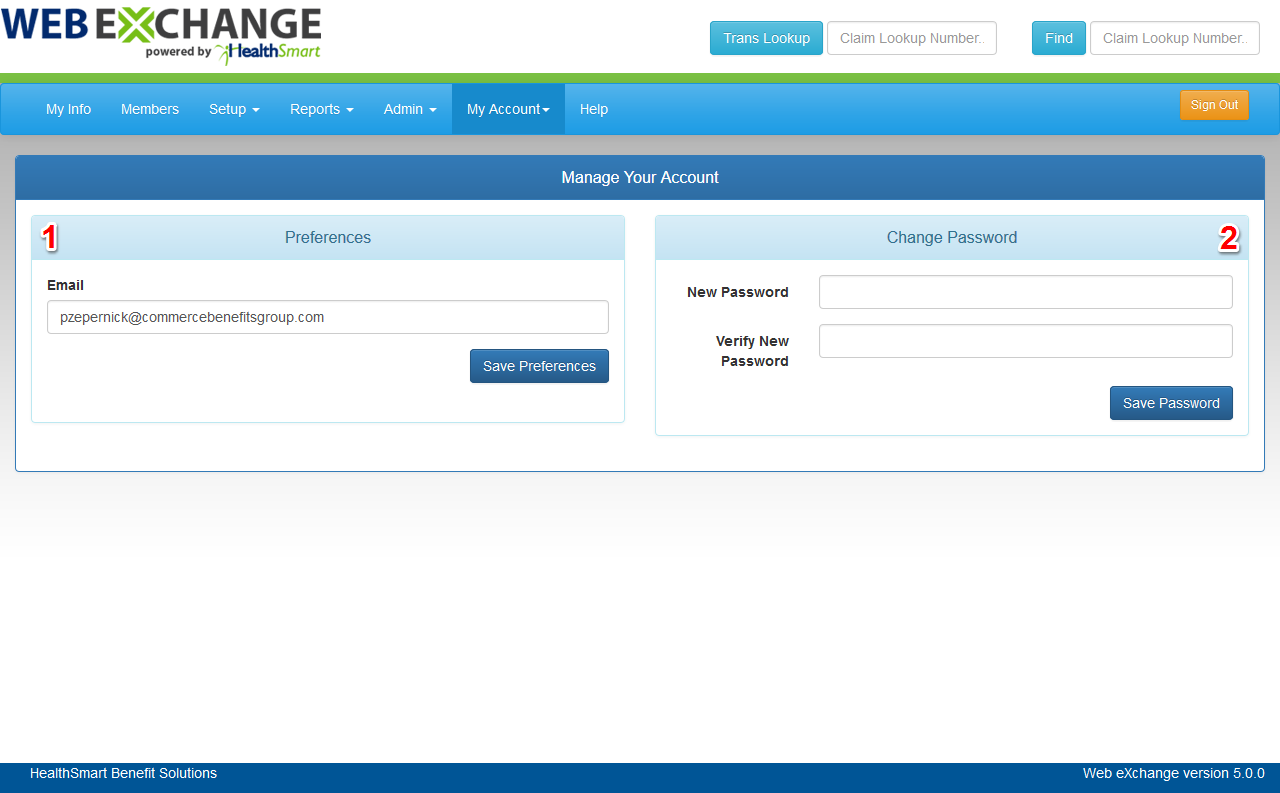The width and height of the screenshot is (1280, 793).
Task: Open the Admin dropdown menu
Action: 409,109
